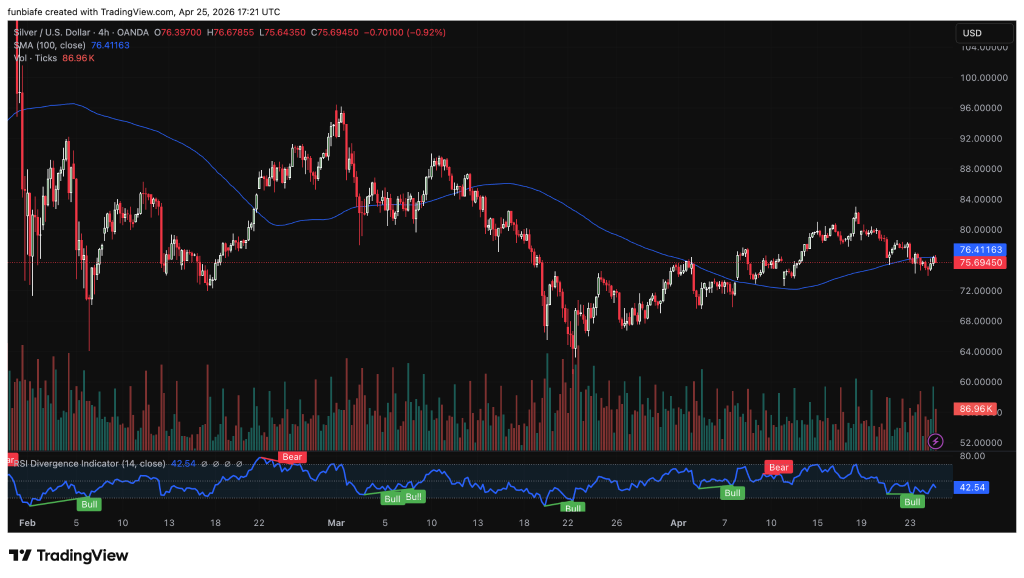Click the Vol · Ticks legend
The image size is (1024, 578).
point(35,58)
